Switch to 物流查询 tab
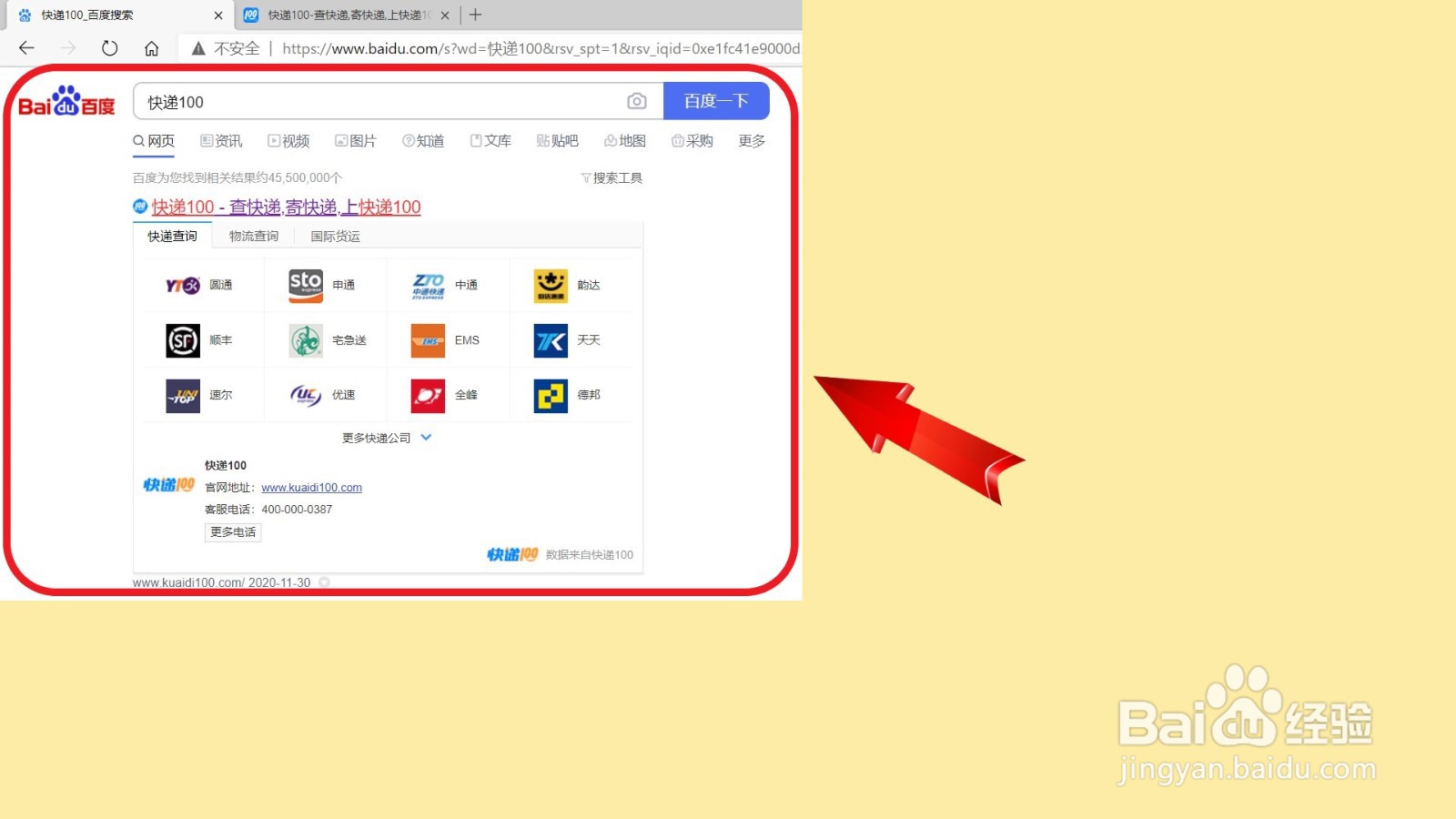This screenshot has width=1456, height=819. [254, 236]
